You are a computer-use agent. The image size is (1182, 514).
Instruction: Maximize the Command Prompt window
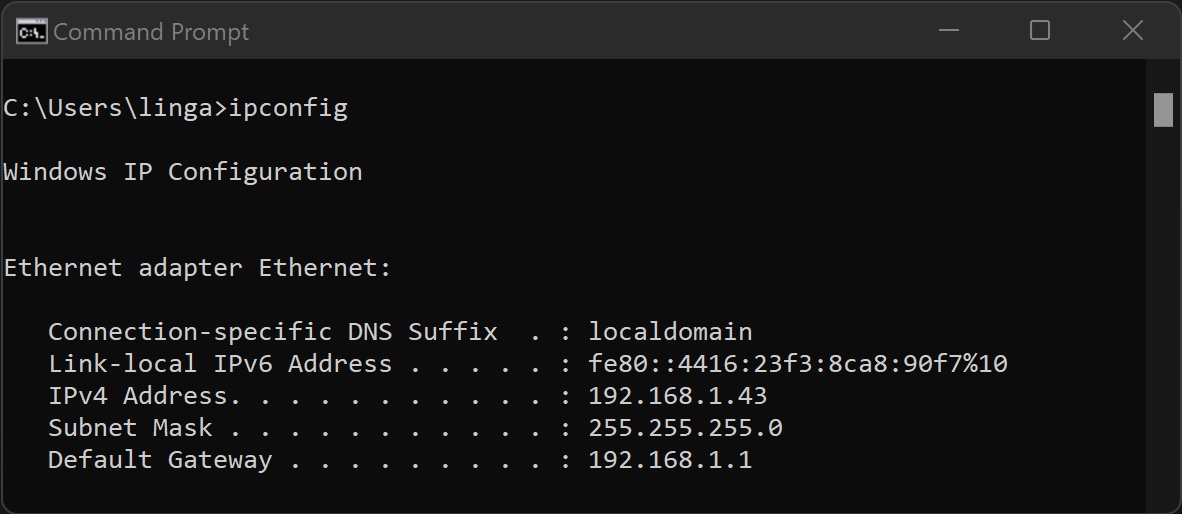click(x=1040, y=31)
